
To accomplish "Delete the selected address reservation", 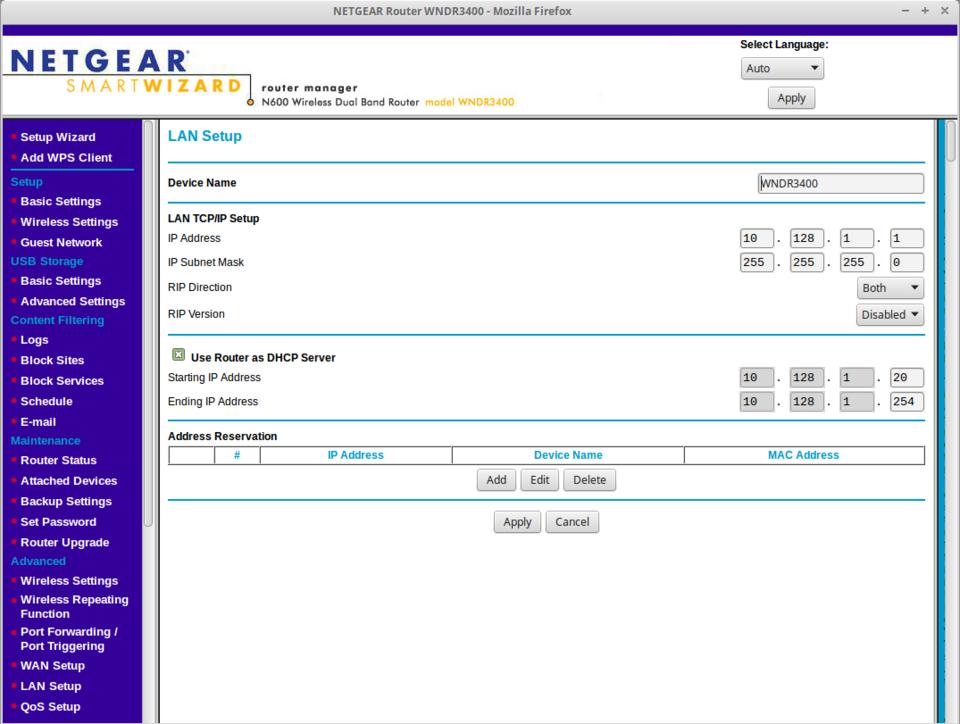I will click(589, 480).
